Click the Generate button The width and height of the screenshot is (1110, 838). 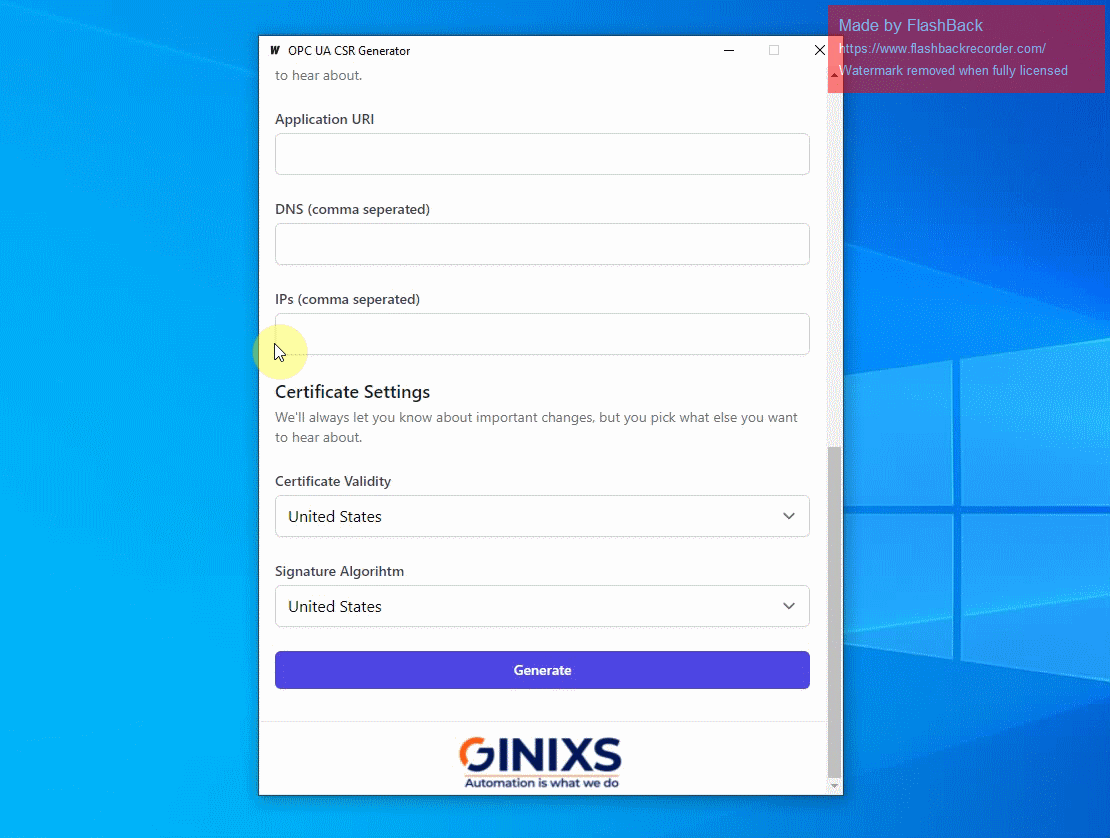542,670
